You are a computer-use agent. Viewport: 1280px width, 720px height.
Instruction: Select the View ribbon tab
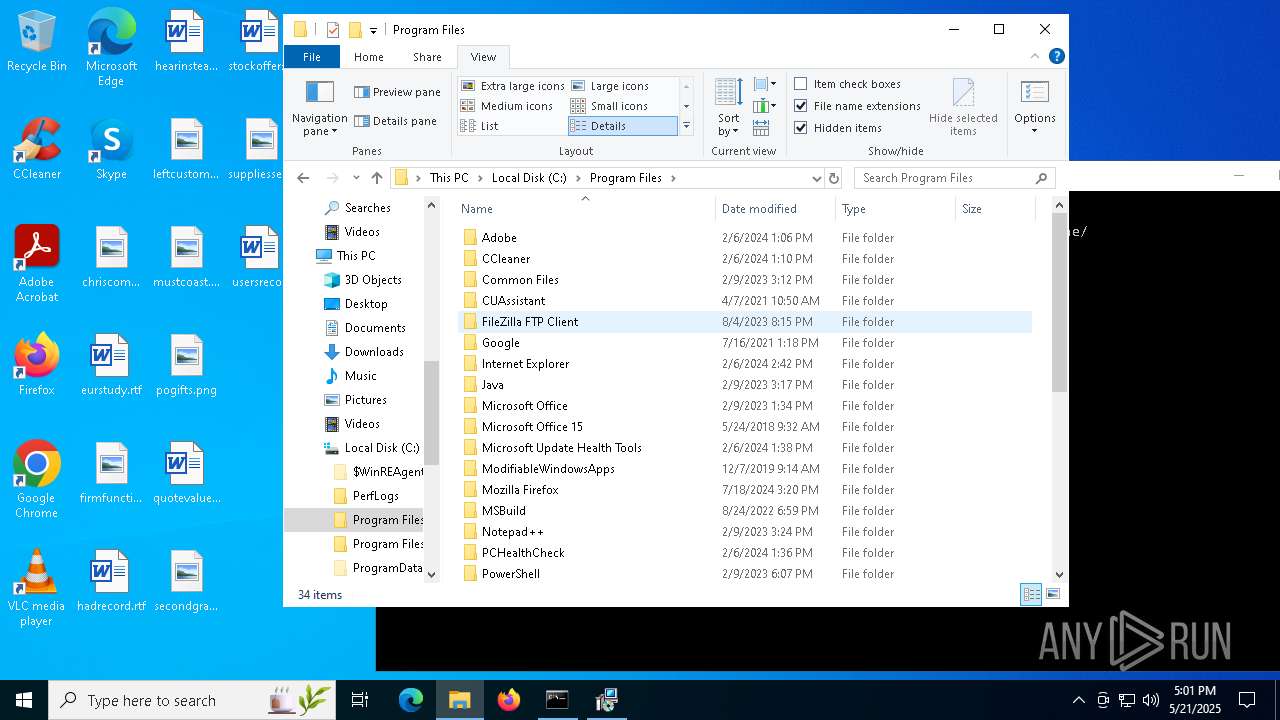pyautogui.click(x=483, y=57)
